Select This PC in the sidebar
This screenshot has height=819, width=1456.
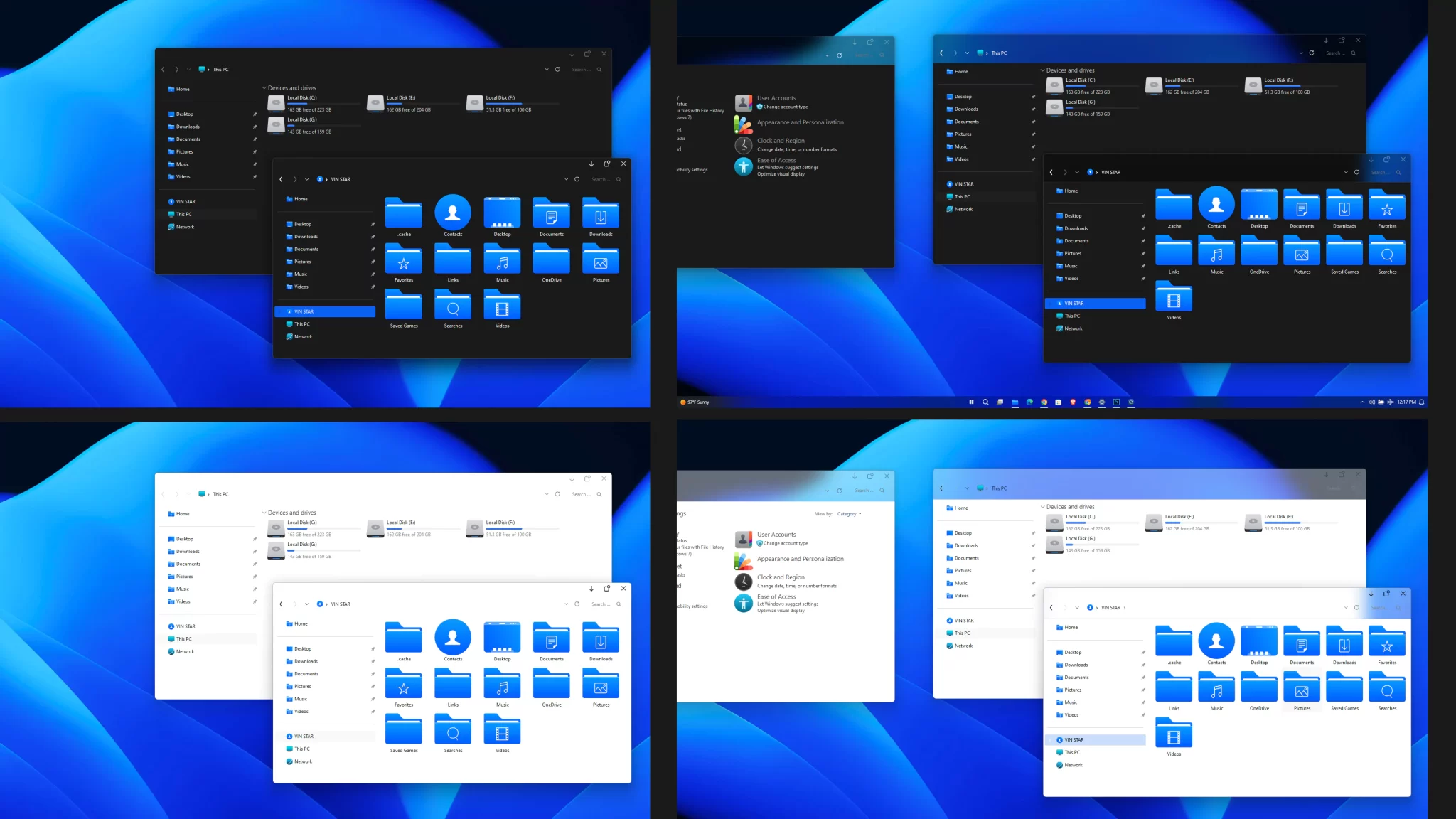coord(182,214)
